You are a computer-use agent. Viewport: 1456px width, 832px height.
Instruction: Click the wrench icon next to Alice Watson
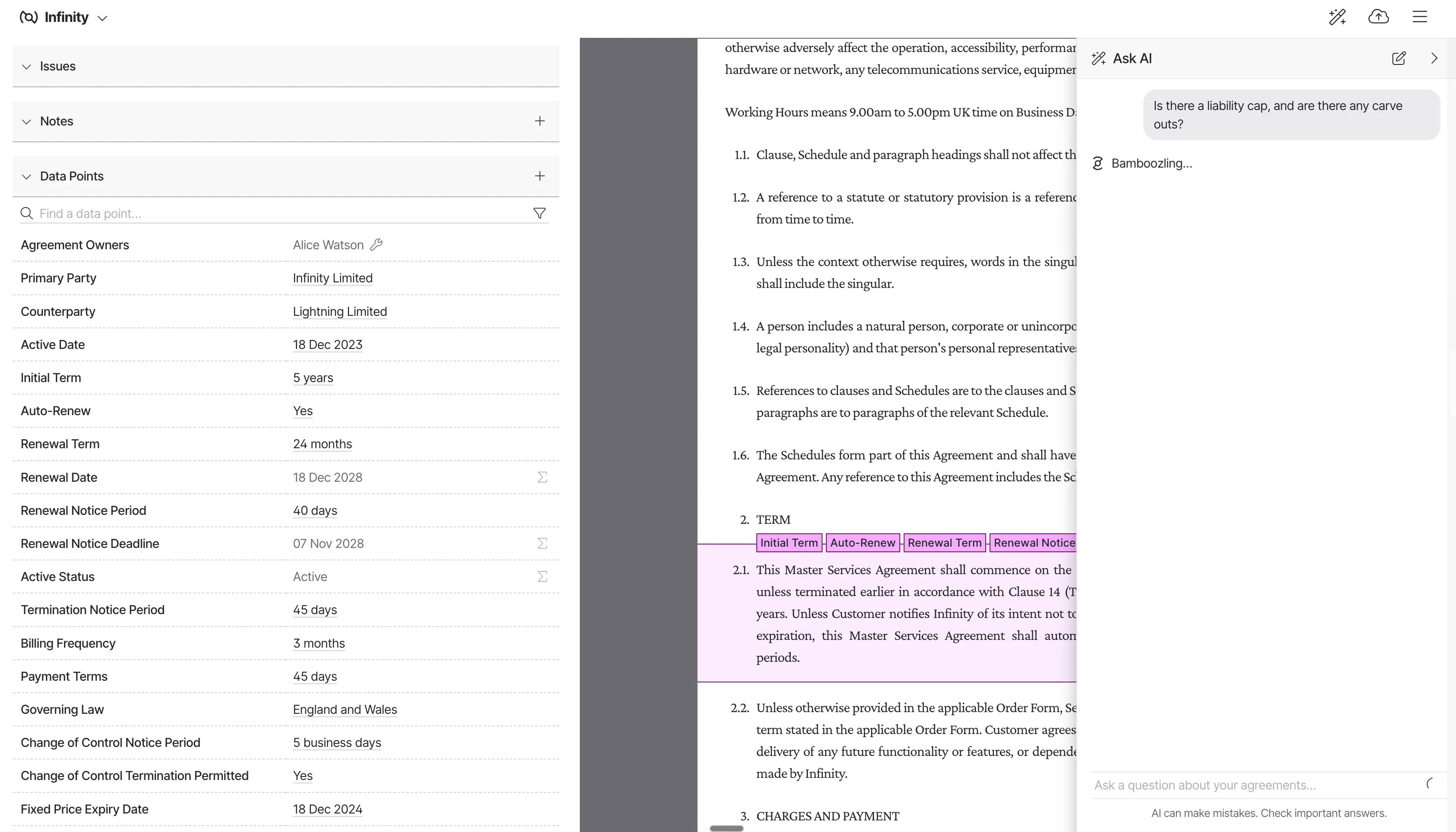point(376,245)
